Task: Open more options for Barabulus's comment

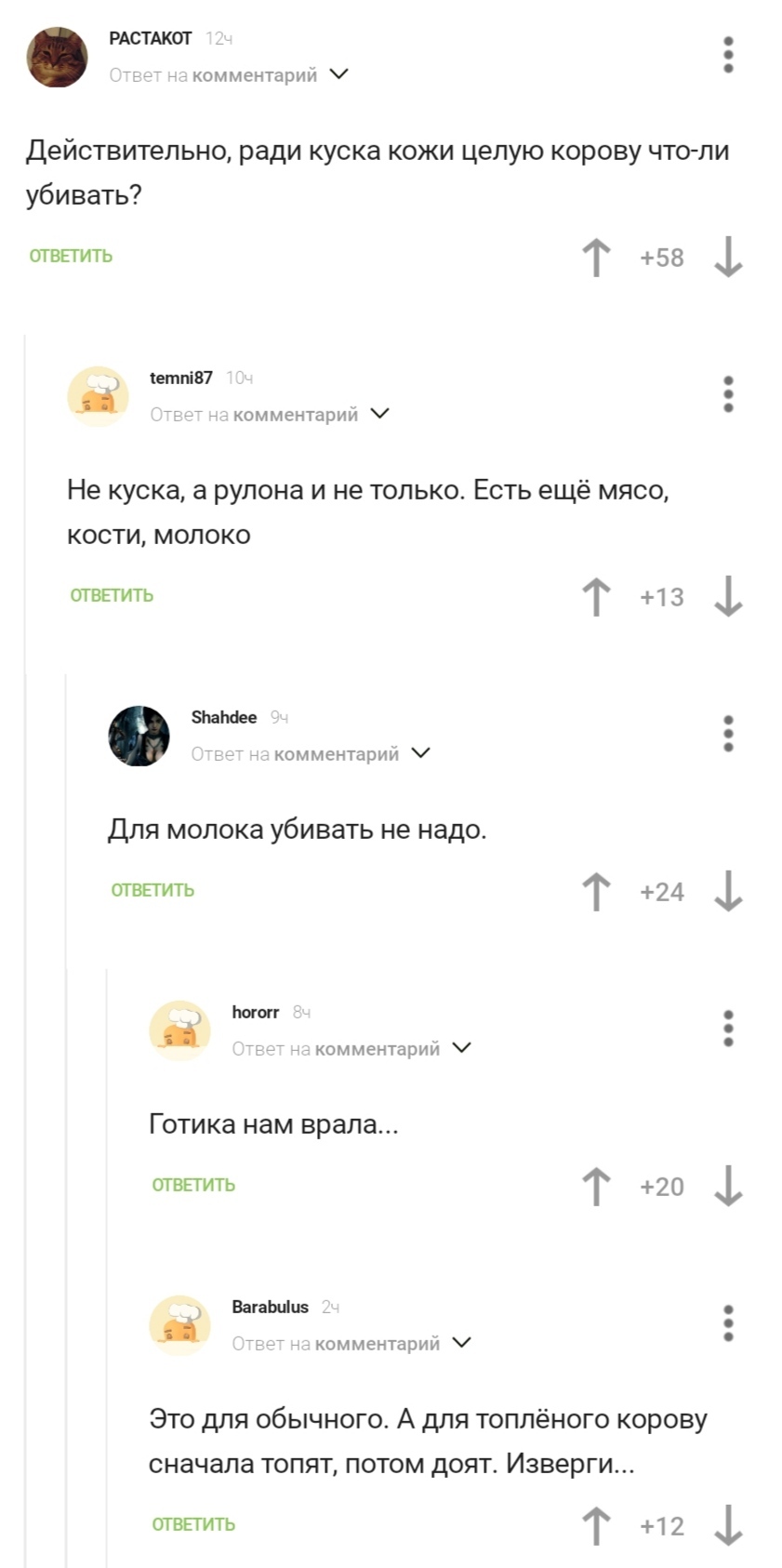Action: click(728, 1323)
